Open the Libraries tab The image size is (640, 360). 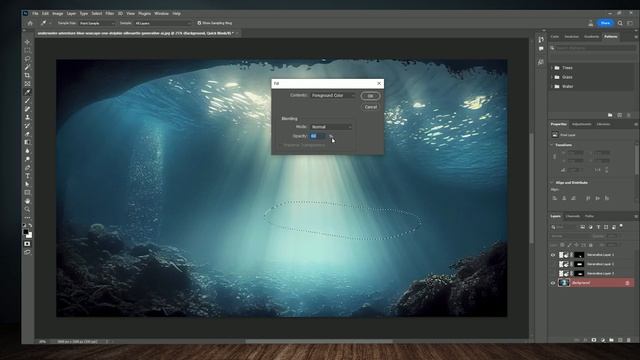point(603,124)
